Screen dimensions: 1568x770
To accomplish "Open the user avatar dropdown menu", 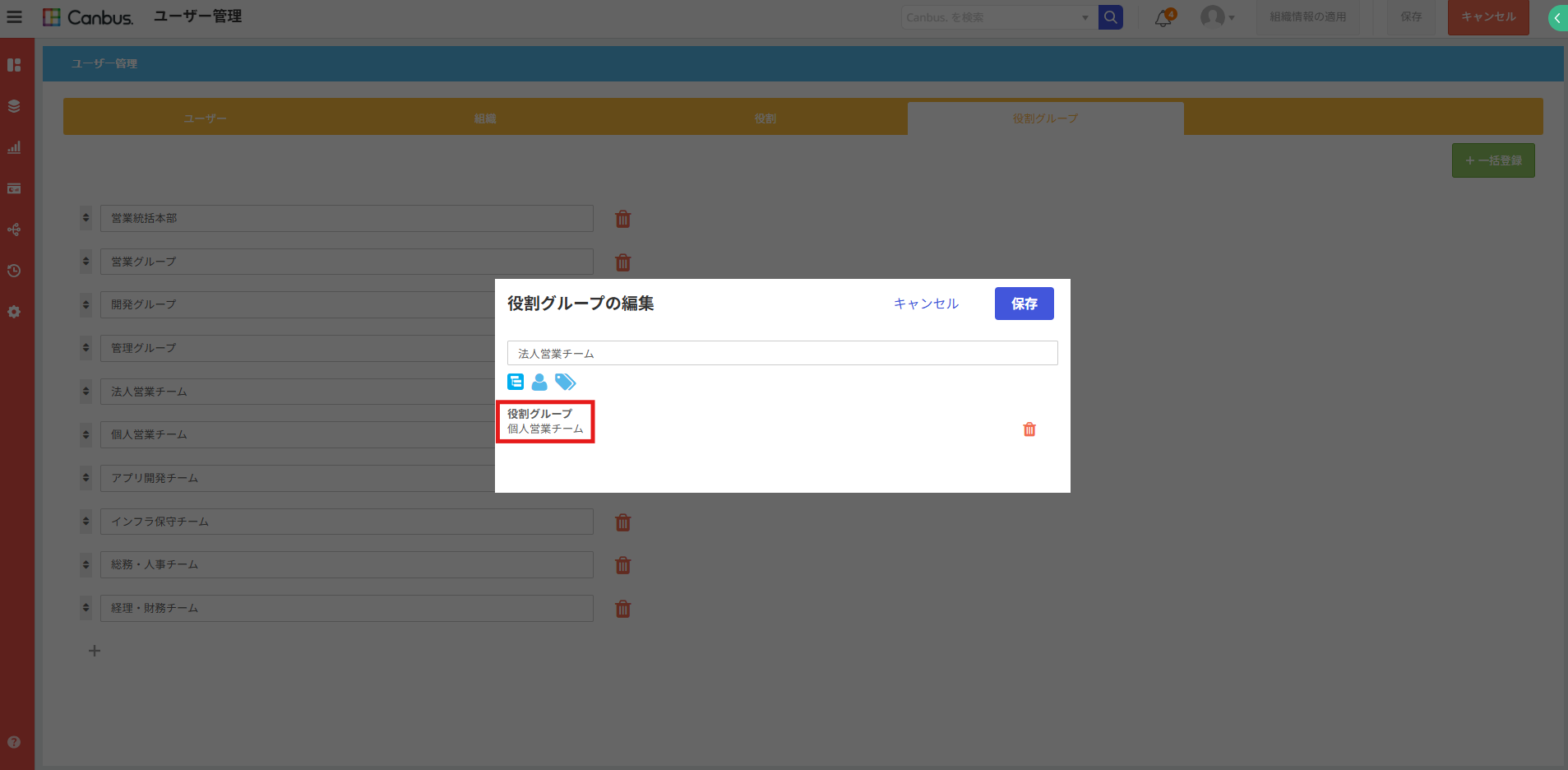I will click(x=1217, y=17).
